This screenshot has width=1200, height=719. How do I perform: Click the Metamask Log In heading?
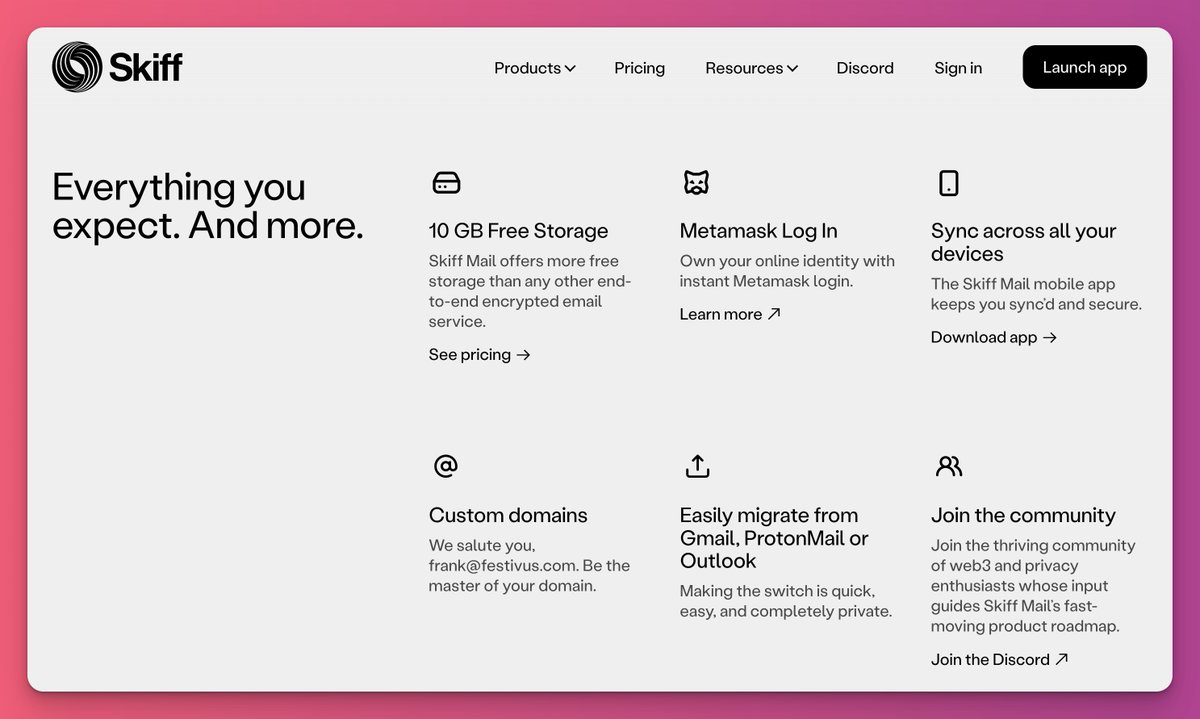pyautogui.click(x=759, y=231)
